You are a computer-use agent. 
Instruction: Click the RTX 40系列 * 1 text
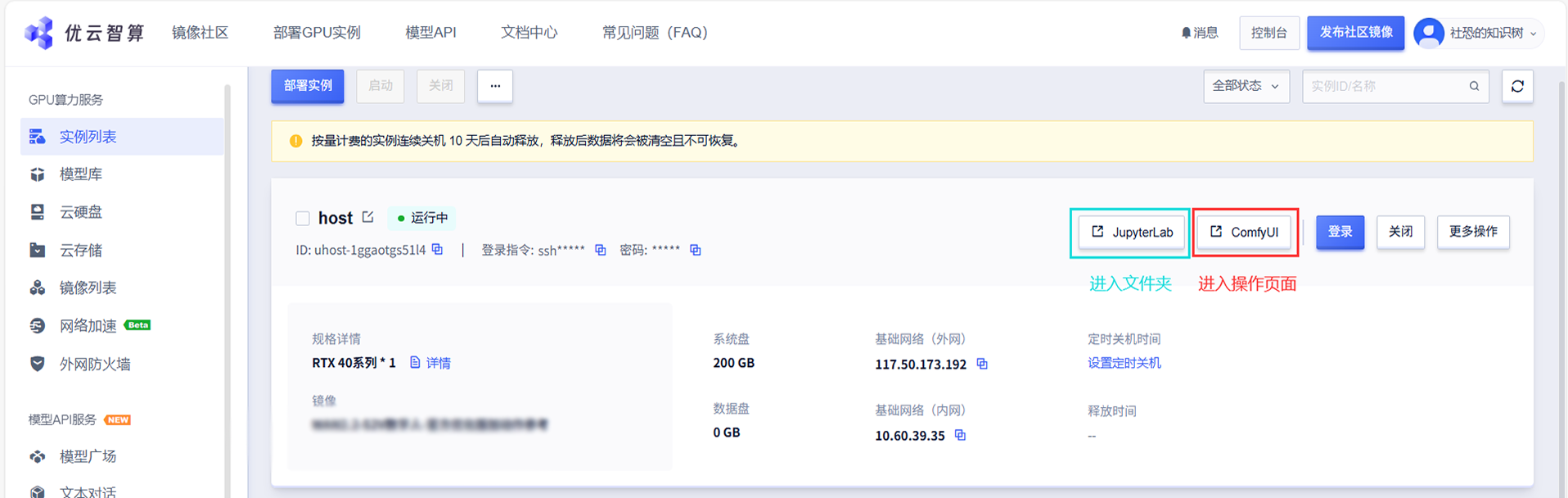354,363
